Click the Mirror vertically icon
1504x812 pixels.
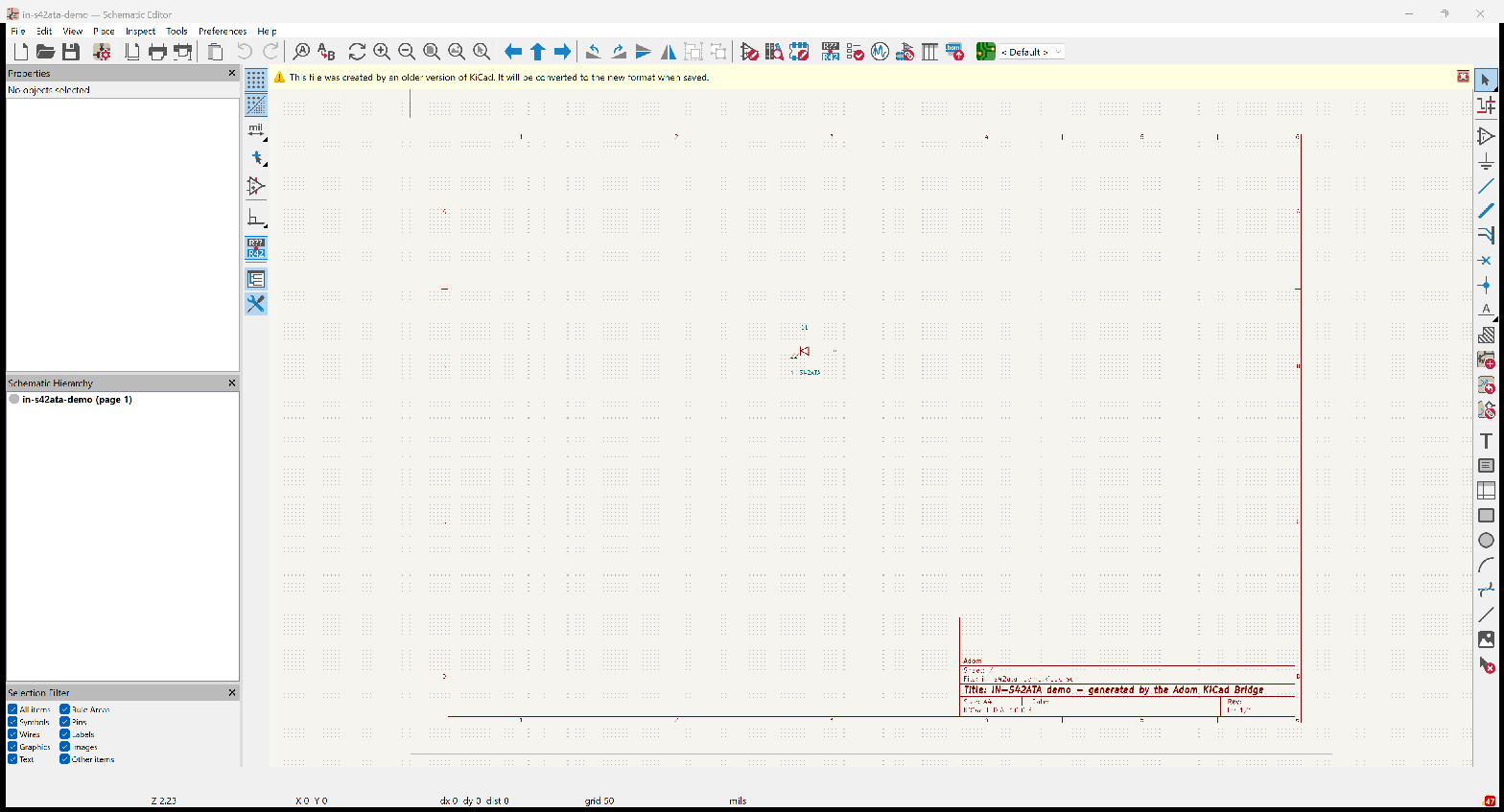[x=644, y=52]
